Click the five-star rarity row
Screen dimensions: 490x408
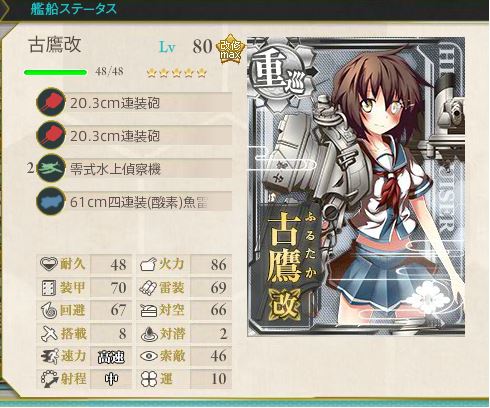coord(177,73)
